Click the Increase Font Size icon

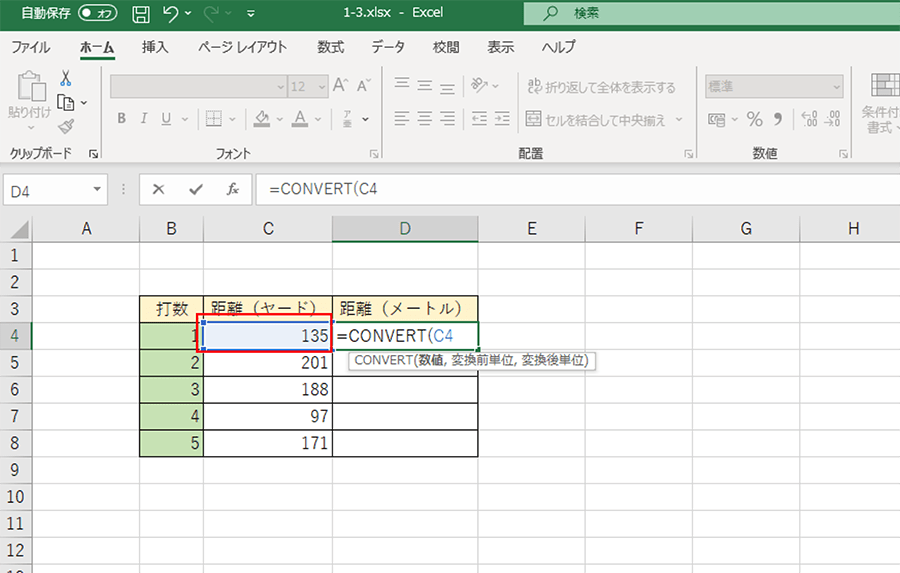(340, 86)
